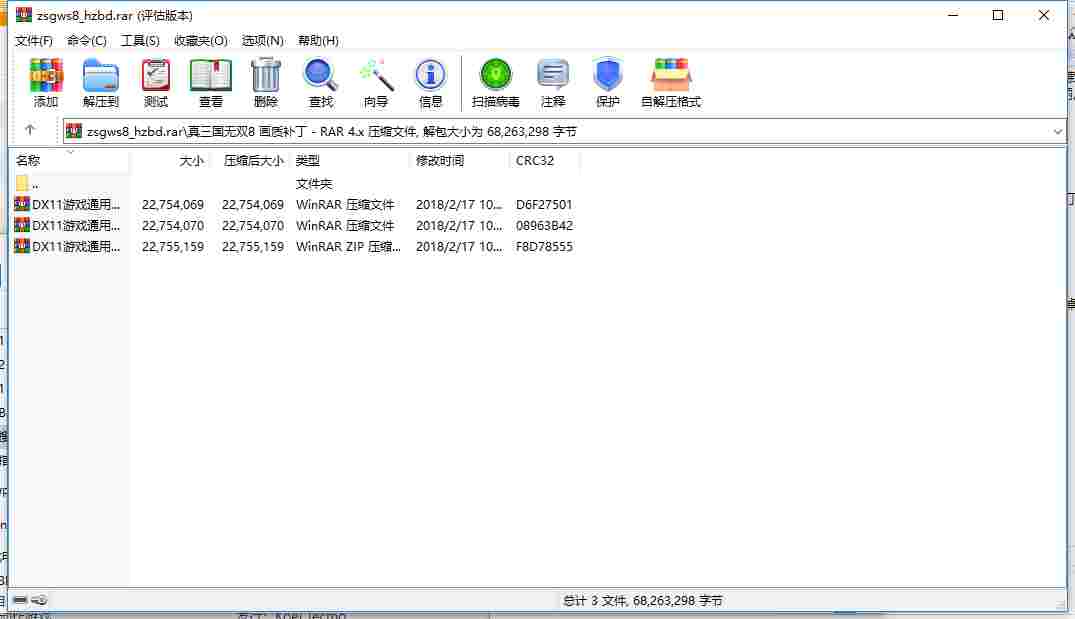Open the Tools (工具) menu
The width and height of the screenshot is (1075, 619).
point(140,40)
